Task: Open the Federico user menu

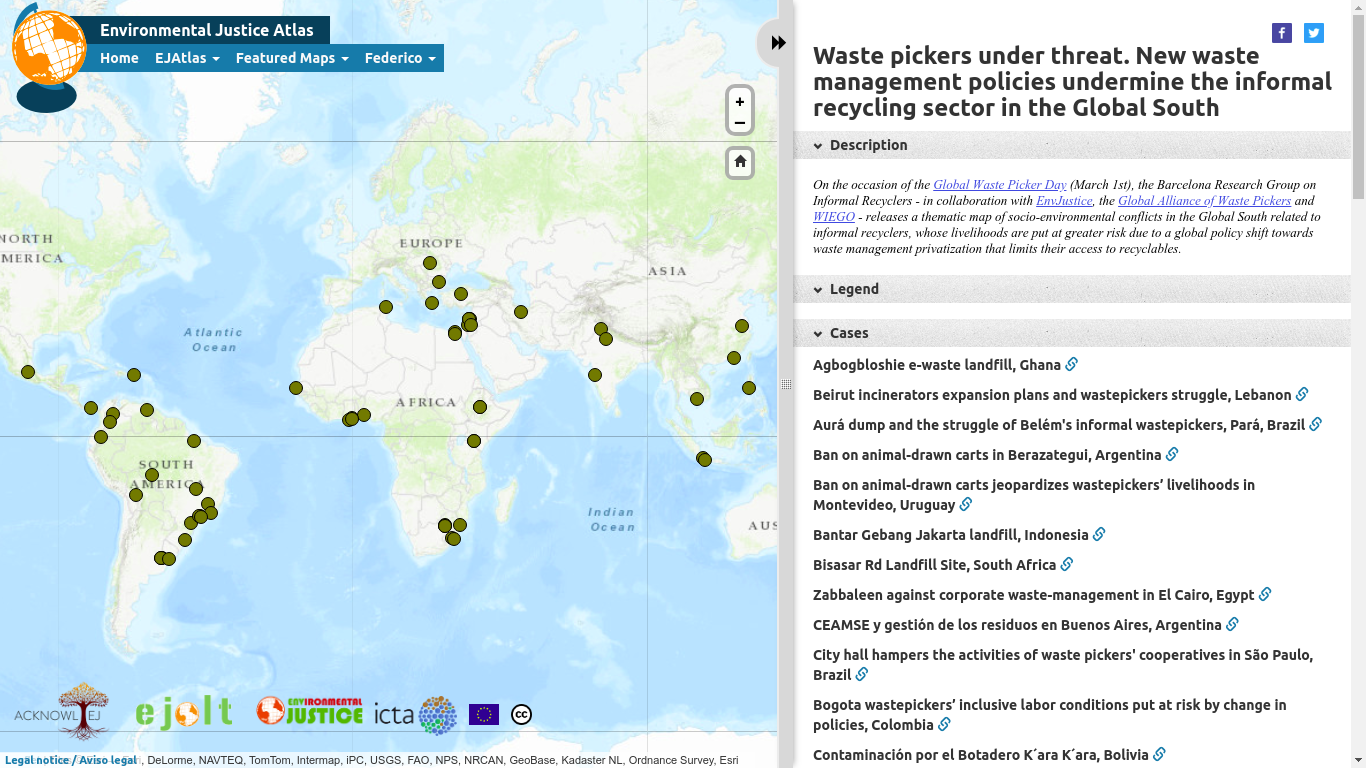Action: 400,58
